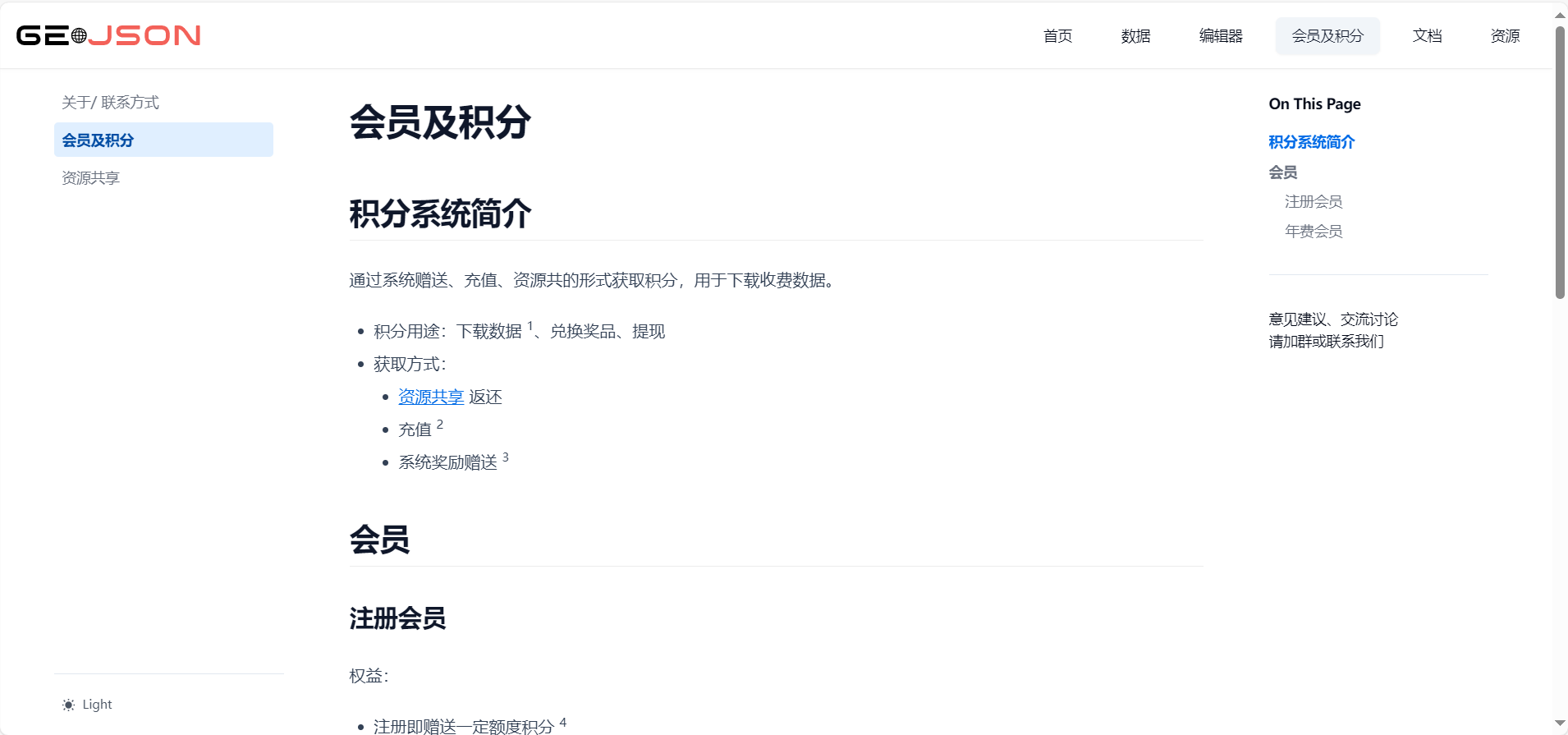Click the On This Page heading
Screen dimensions: 1568x735
click(1314, 103)
